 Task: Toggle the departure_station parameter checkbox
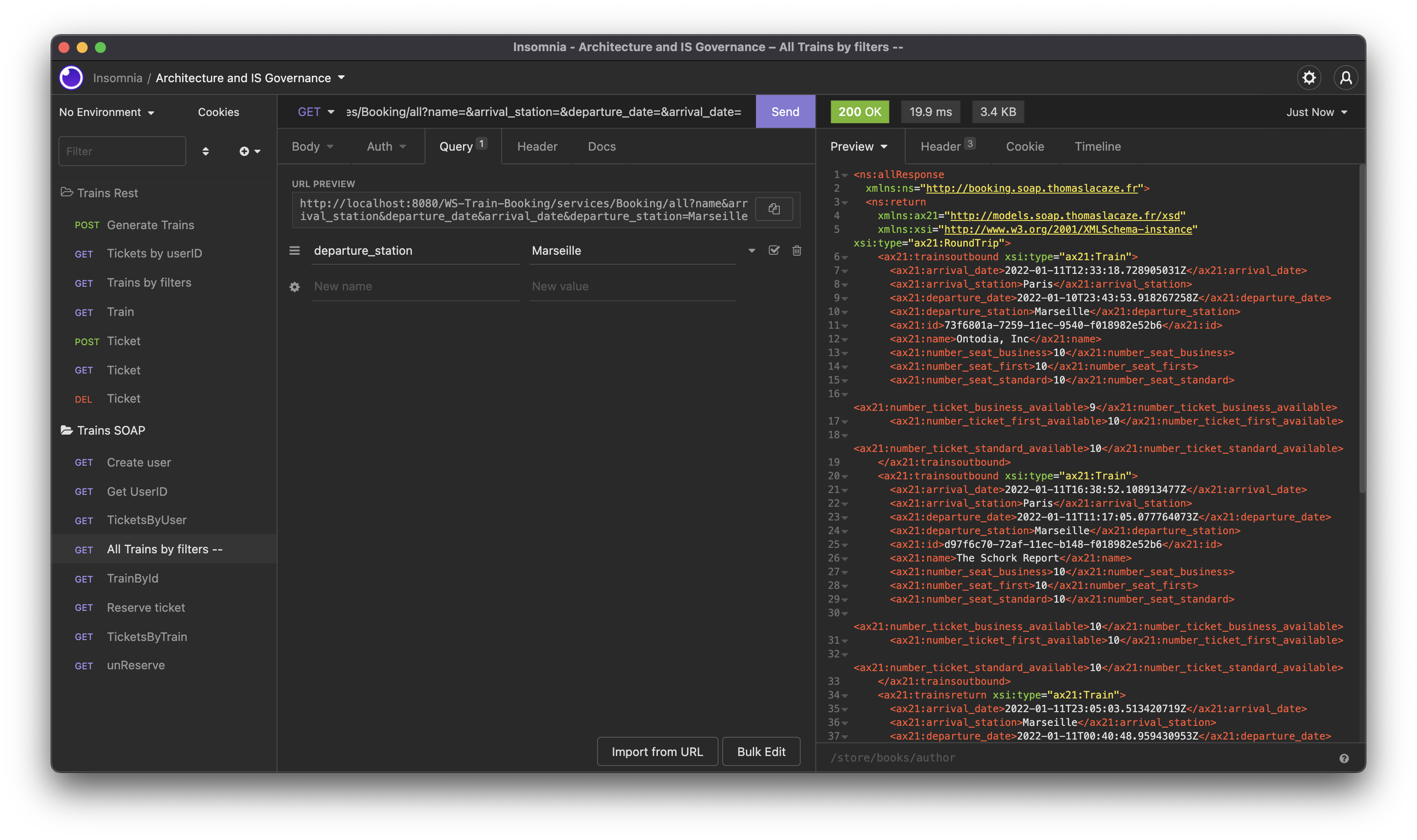774,250
